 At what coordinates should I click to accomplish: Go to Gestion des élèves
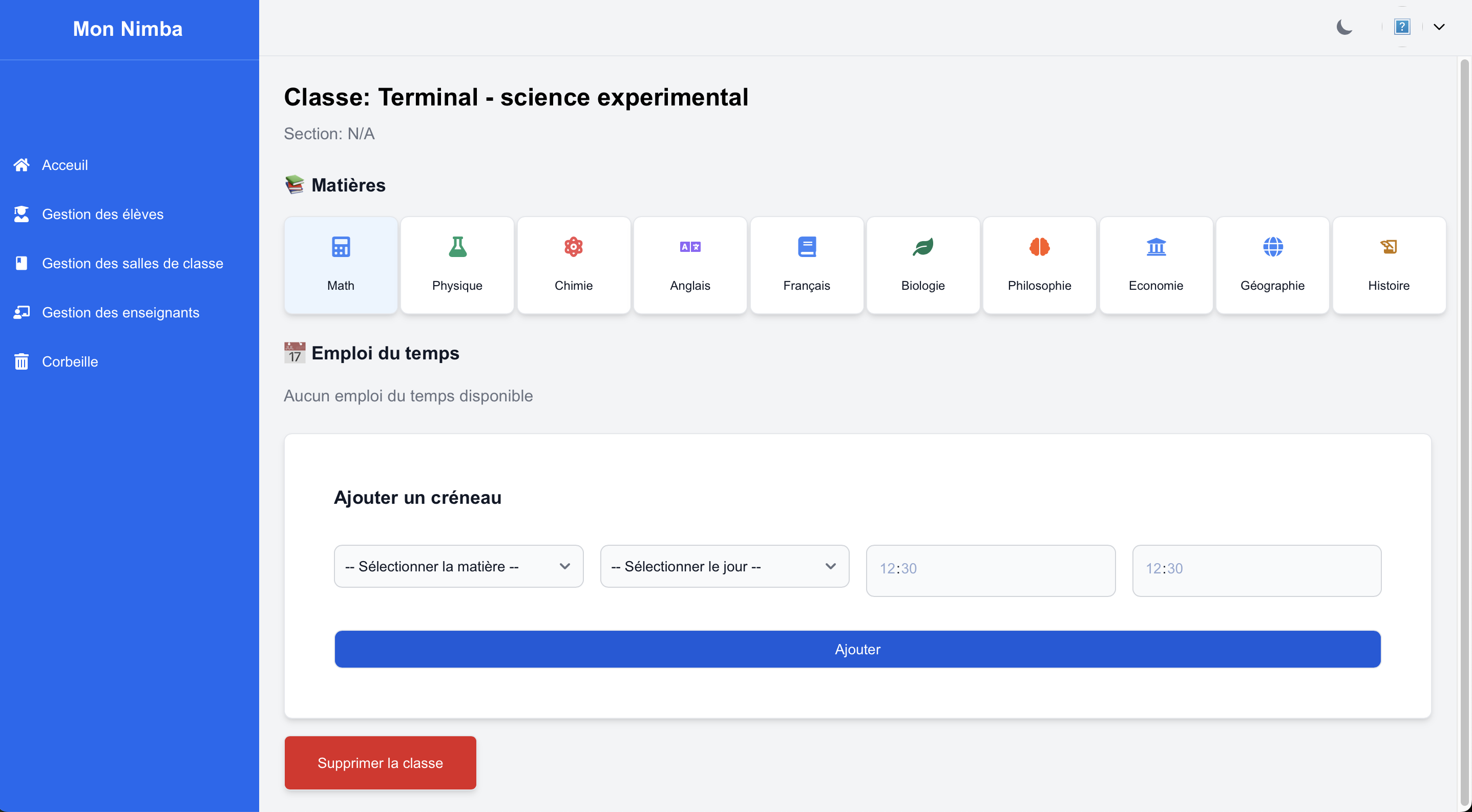[x=103, y=214]
